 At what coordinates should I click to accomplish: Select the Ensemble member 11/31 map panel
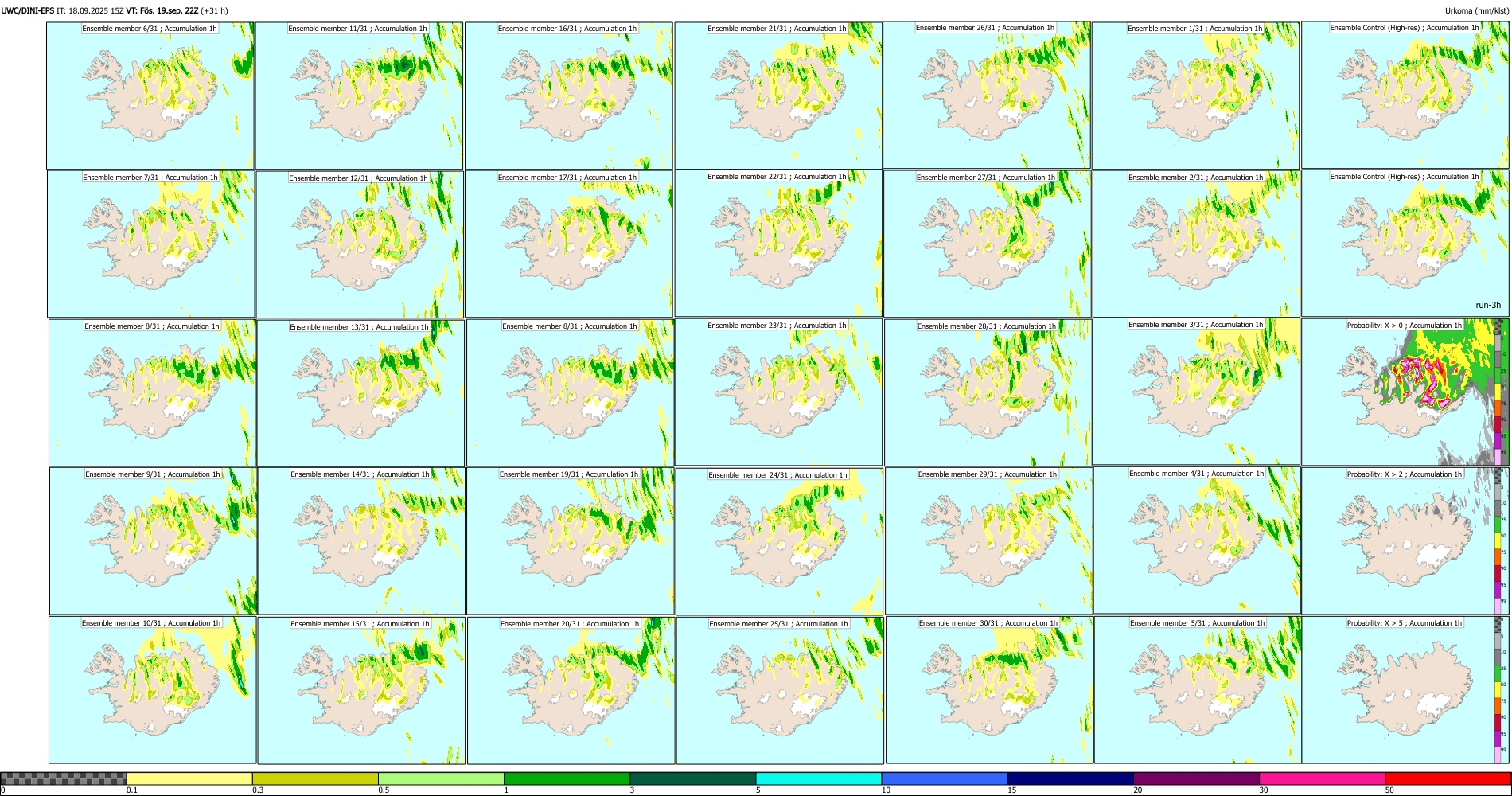click(x=359, y=96)
